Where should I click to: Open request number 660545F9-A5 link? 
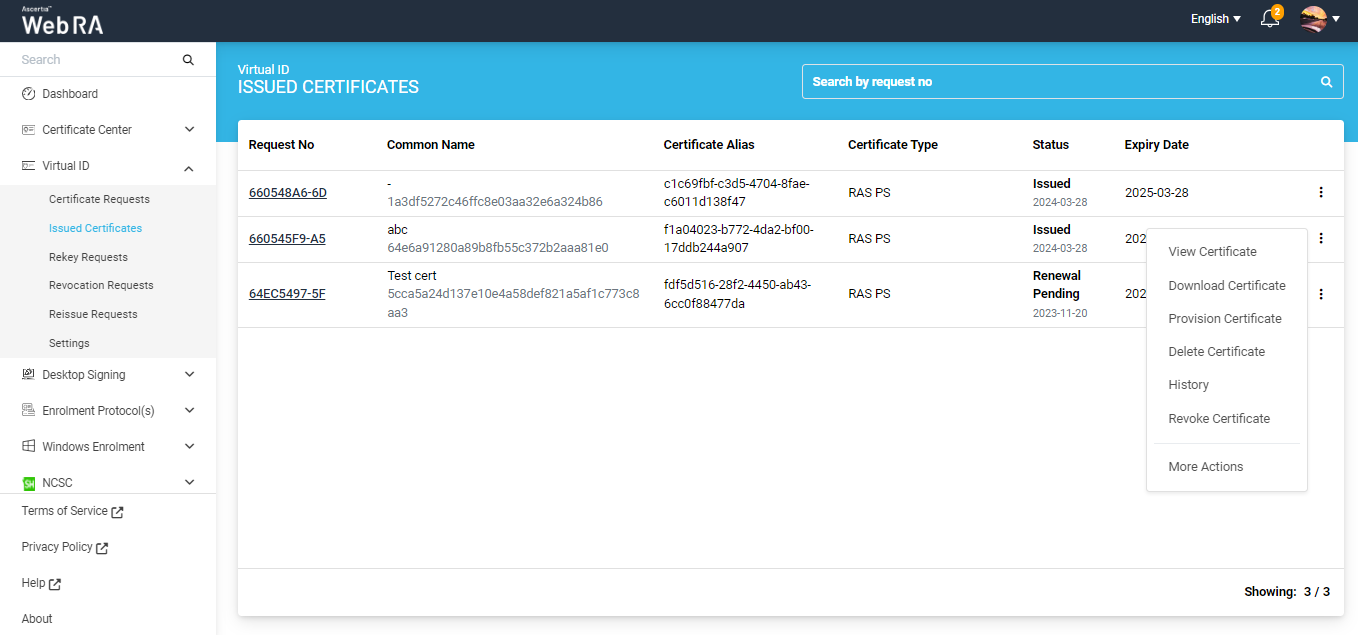pos(287,239)
